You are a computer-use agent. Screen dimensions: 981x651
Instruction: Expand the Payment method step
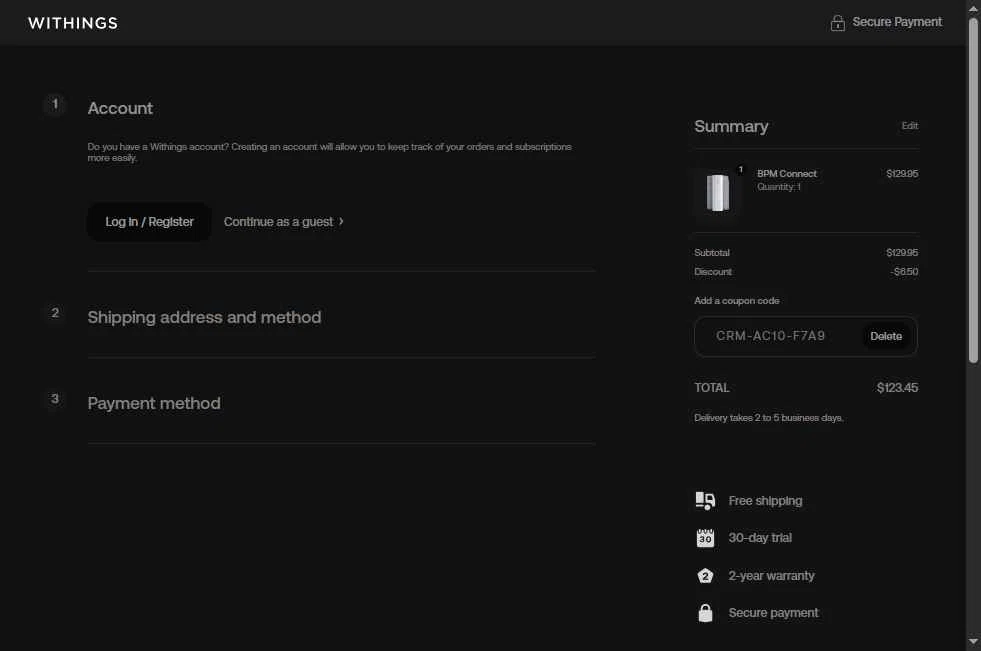coord(154,403)
